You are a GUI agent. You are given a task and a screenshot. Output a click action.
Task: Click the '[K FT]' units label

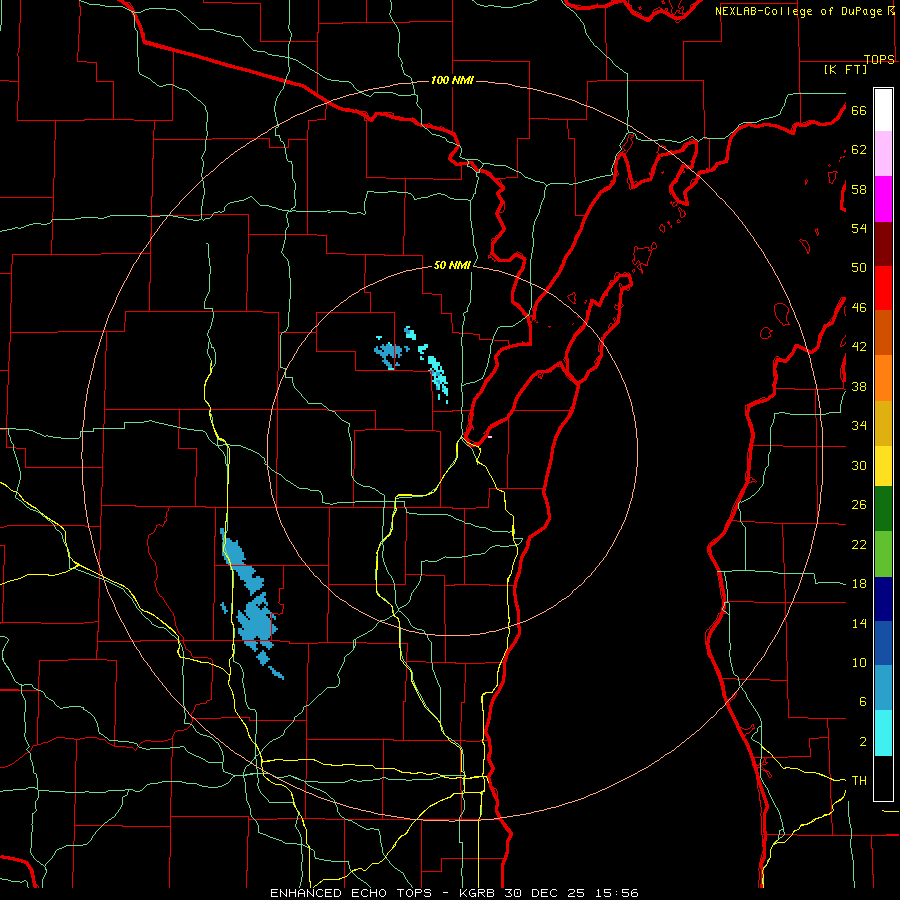(845, 69)
